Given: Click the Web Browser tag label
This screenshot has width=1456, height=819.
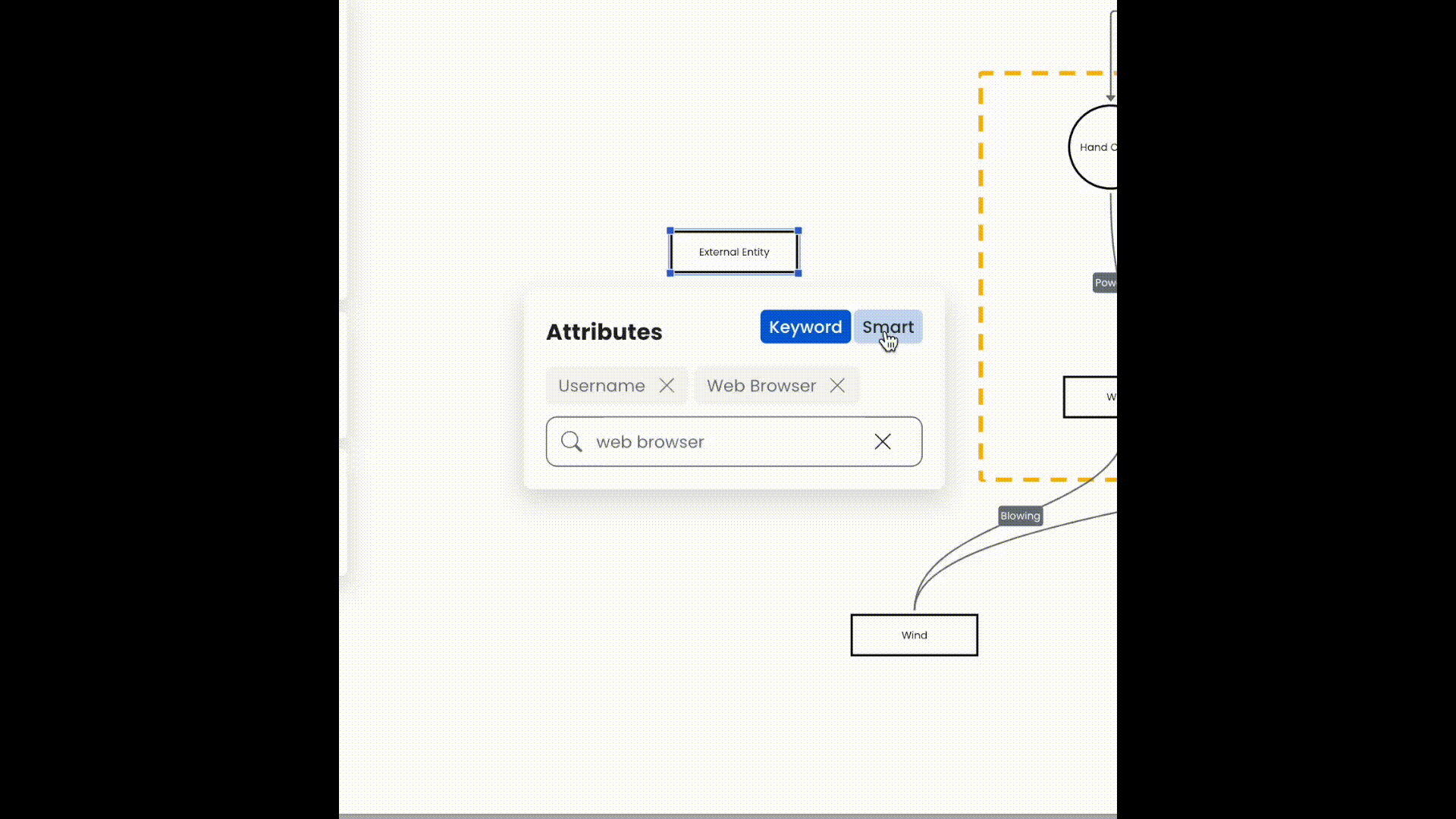Looking at the screenshot, I should (761, 385).
